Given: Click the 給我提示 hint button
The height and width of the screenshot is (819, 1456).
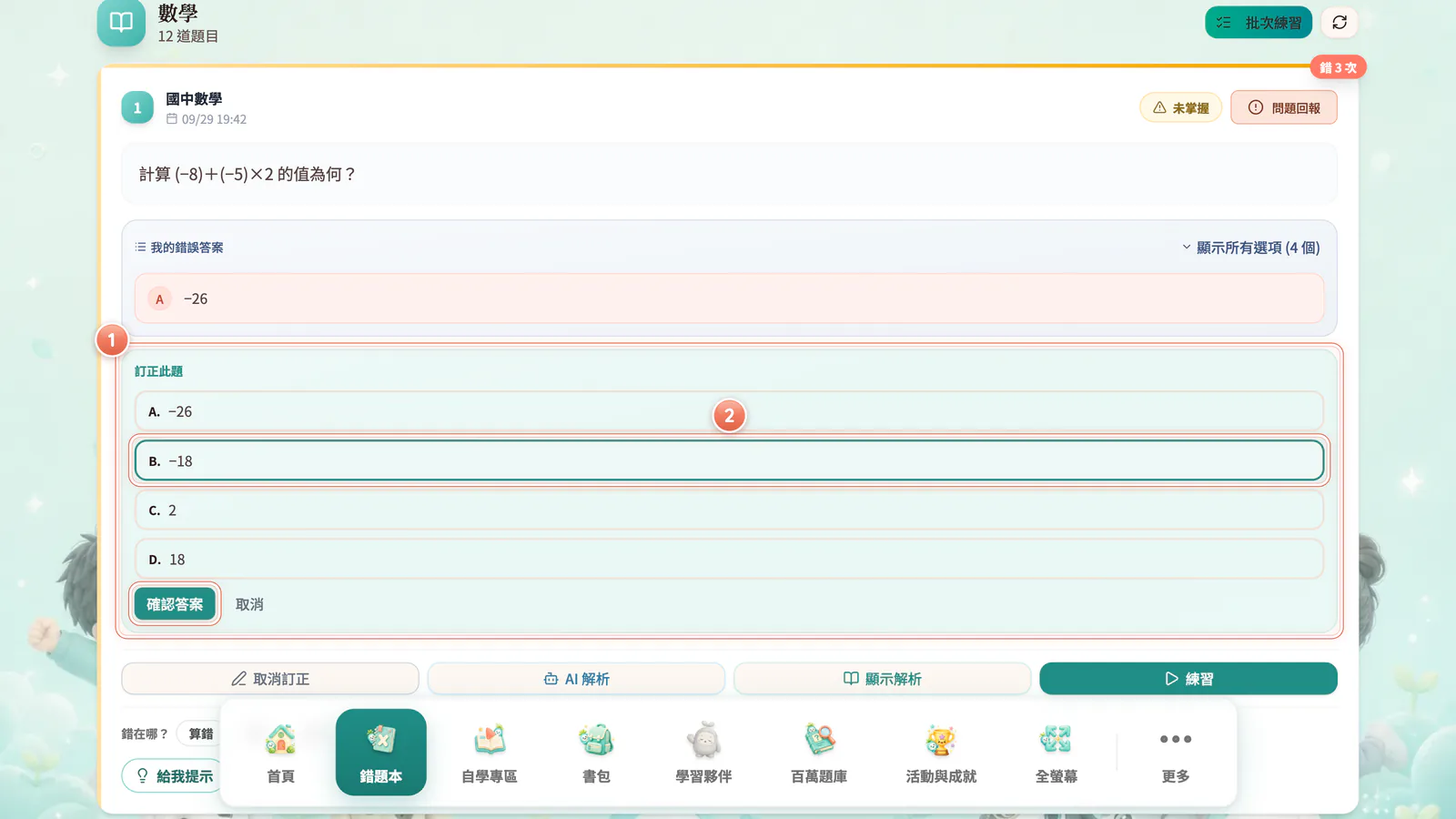Looking at the screenshot, I should point(173,775).
